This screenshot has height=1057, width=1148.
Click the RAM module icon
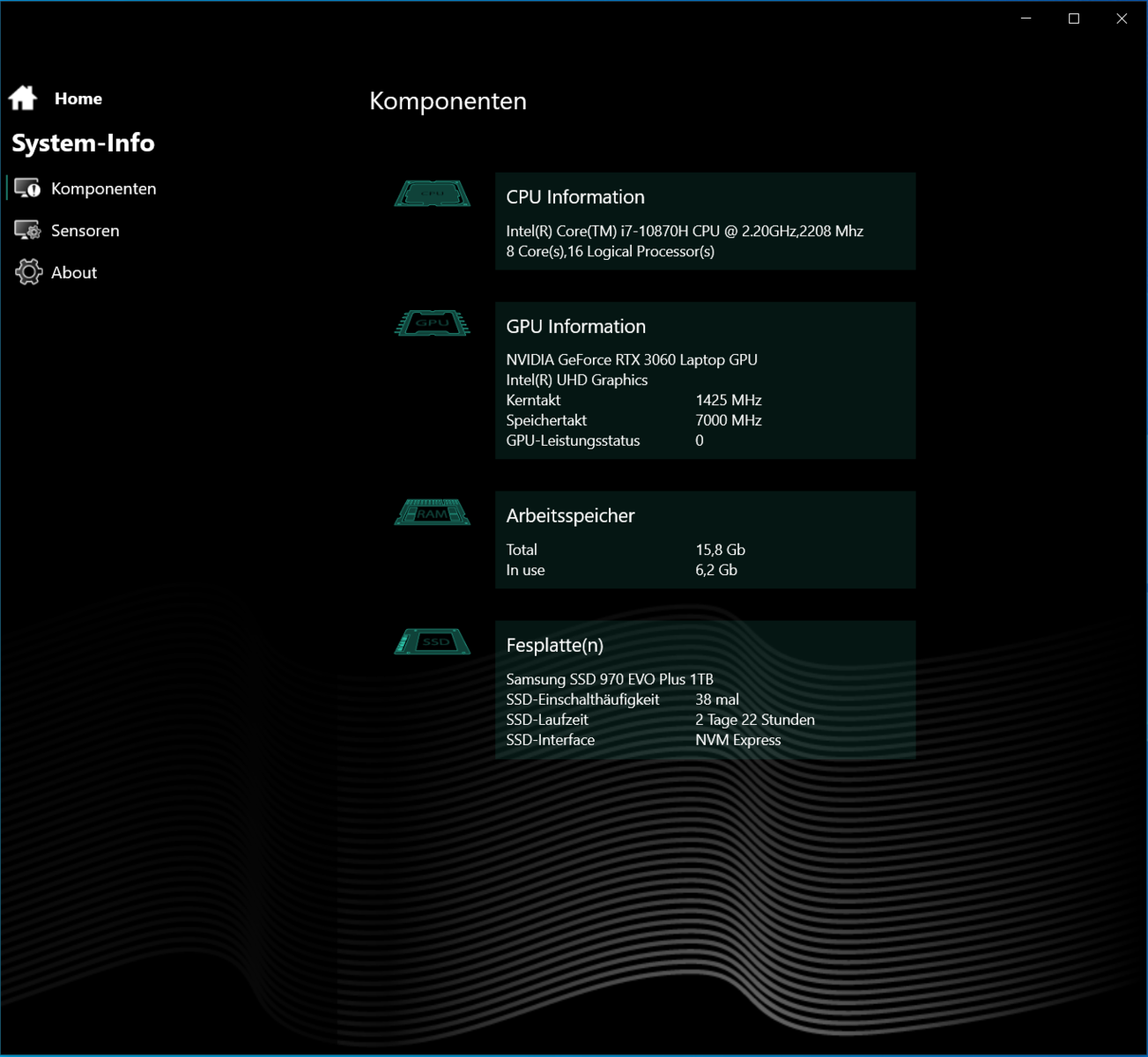click(x=432, y=513)
